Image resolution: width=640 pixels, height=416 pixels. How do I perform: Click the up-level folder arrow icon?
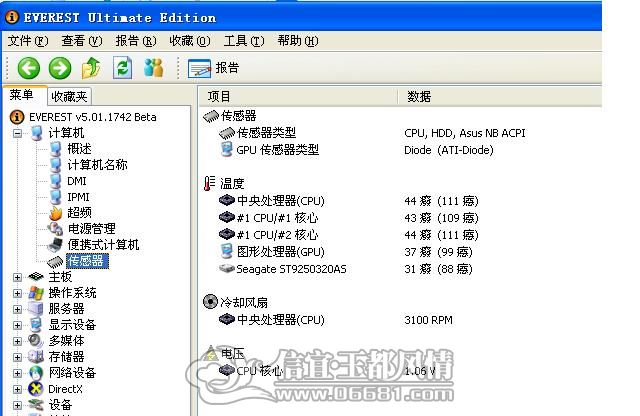coord(91,68)
